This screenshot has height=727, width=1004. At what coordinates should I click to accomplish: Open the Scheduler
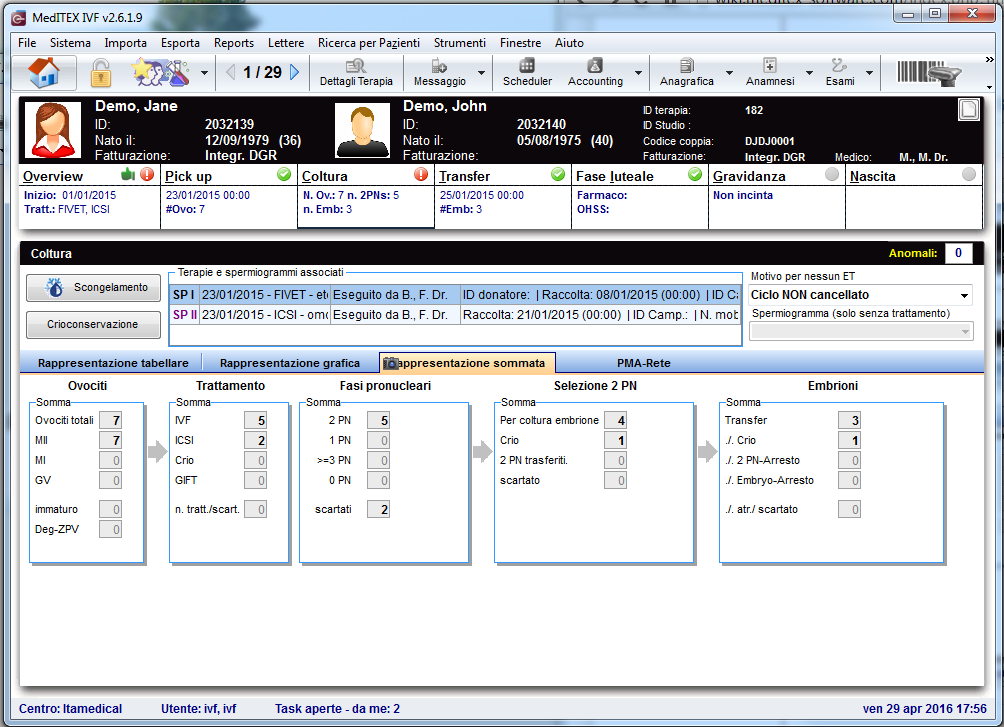pyautogui.click(x=527, y=72)
